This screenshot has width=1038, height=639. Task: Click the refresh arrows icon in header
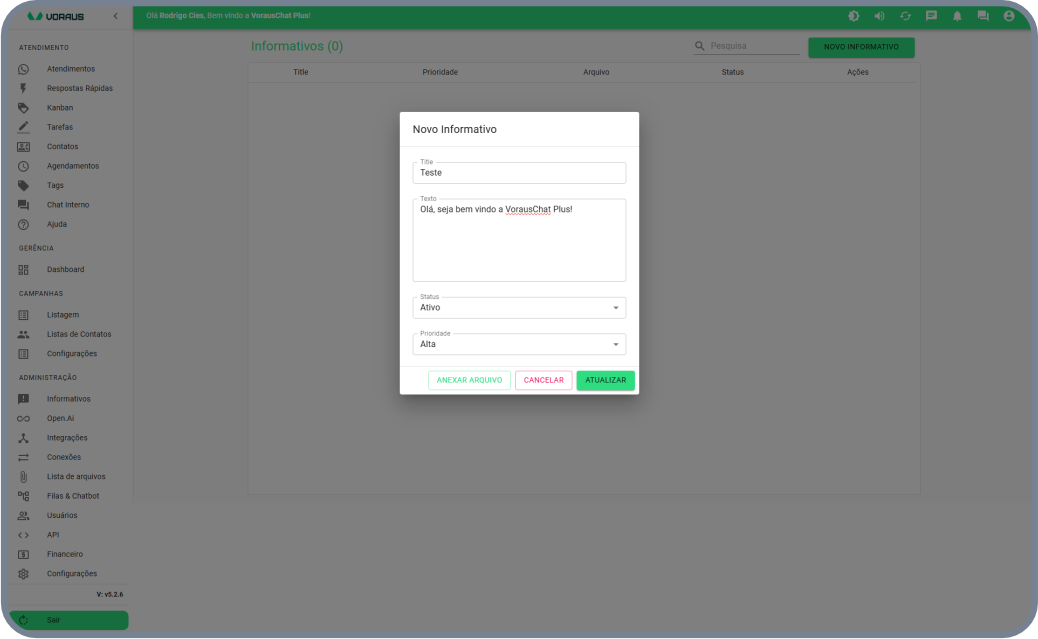tap(905, 16)
